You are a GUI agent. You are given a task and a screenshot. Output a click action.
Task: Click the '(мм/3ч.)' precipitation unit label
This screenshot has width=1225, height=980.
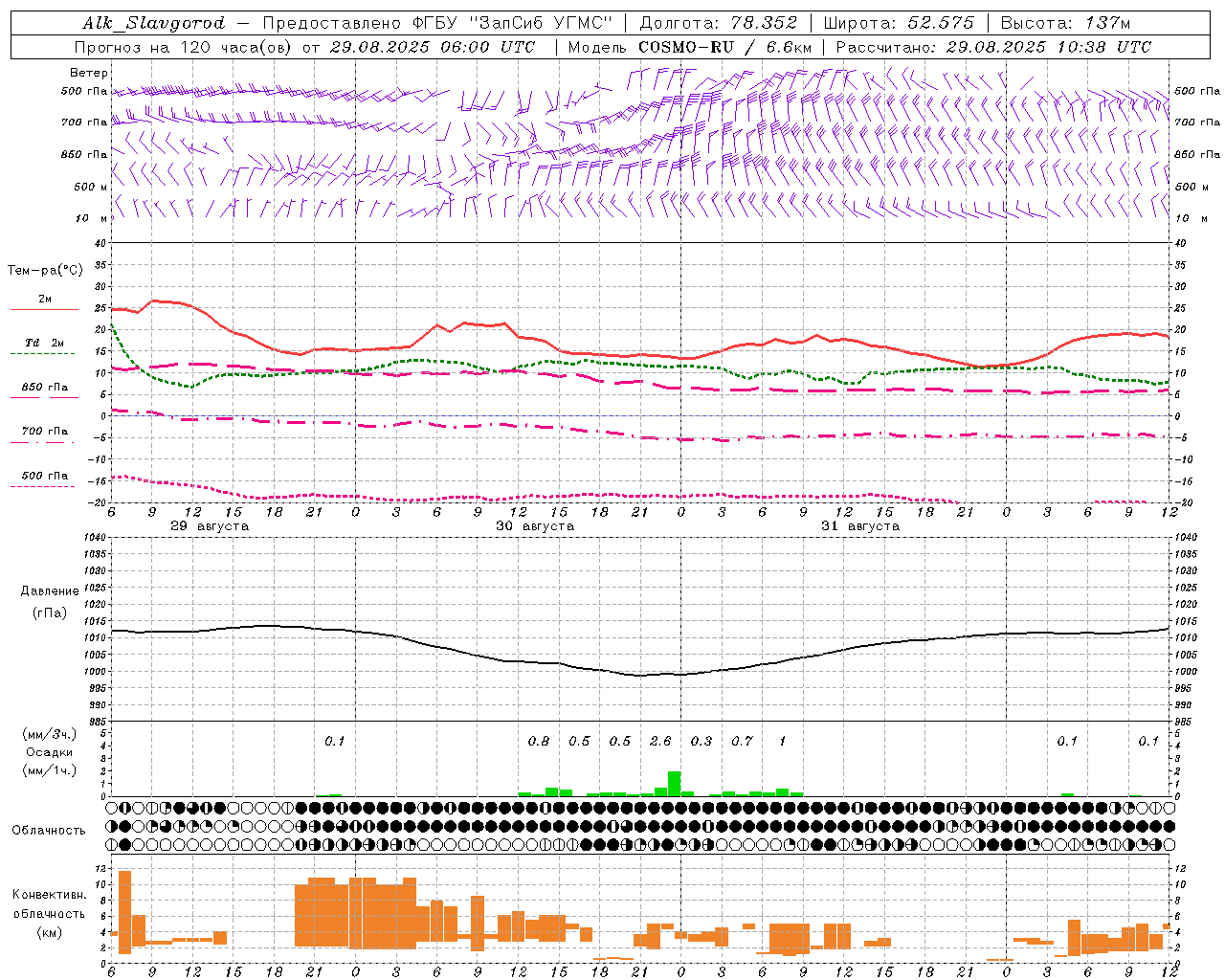point(49,734)
